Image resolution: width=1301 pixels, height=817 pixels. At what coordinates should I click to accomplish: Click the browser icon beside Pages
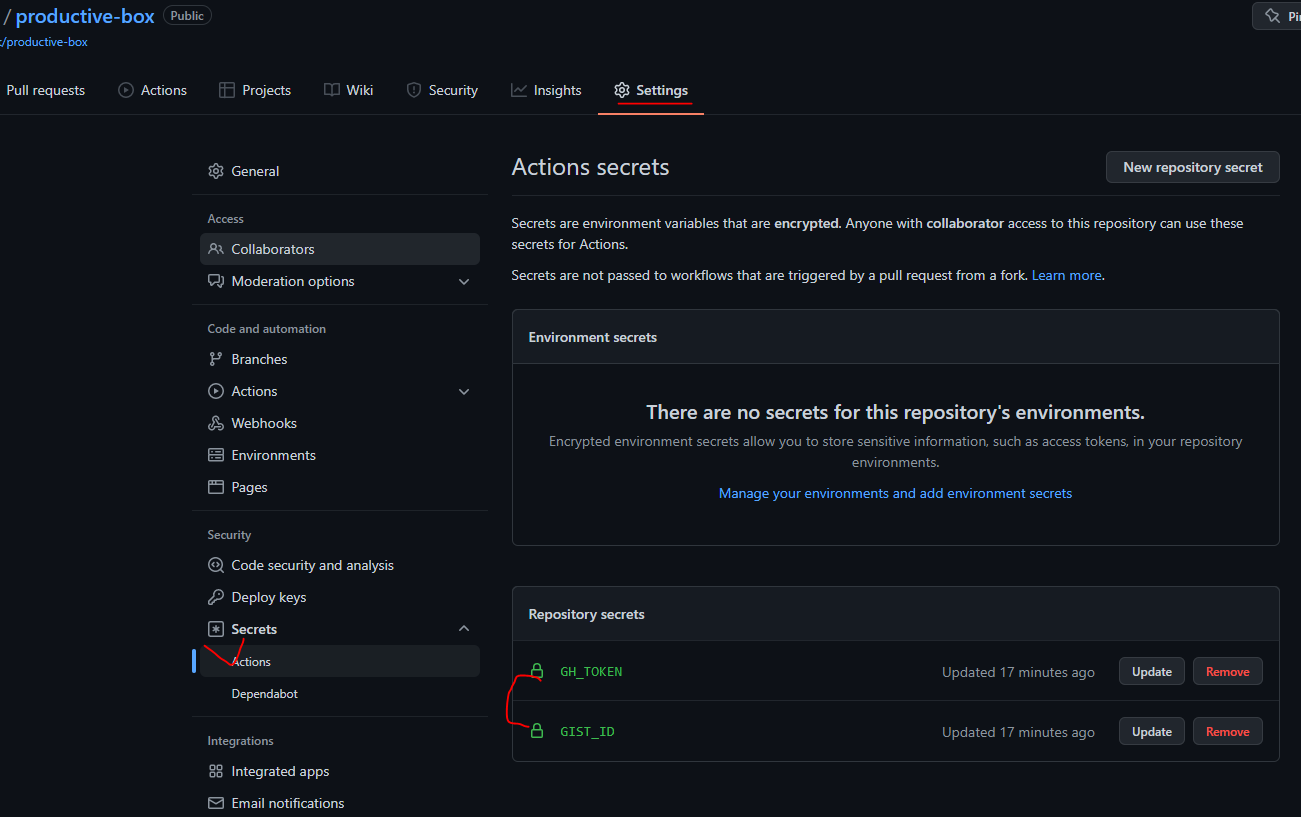pyautogui.click(x=216, y=487)
